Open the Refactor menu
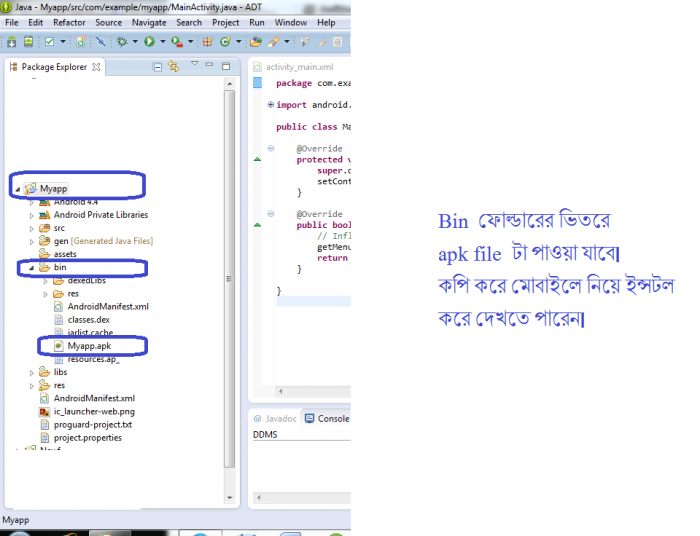This screenshot has width=700, height=536. [69, 23]
